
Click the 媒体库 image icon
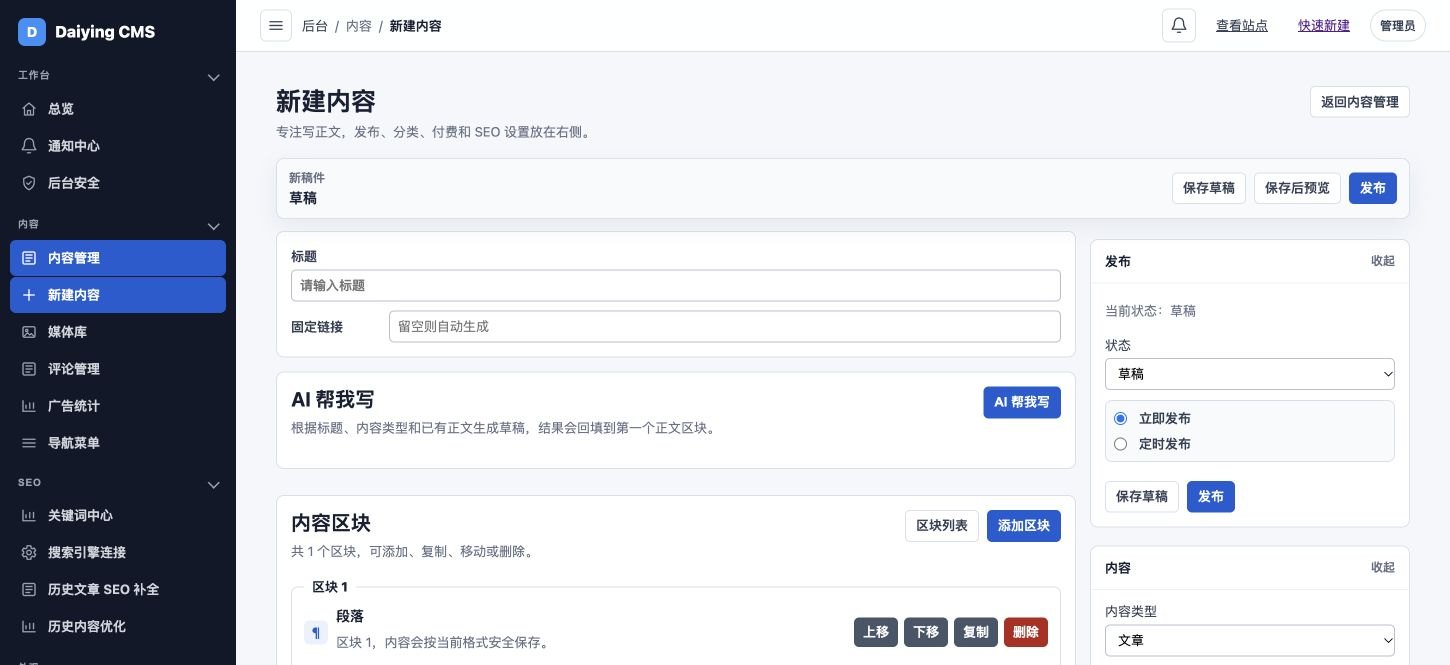coord(29,332)
